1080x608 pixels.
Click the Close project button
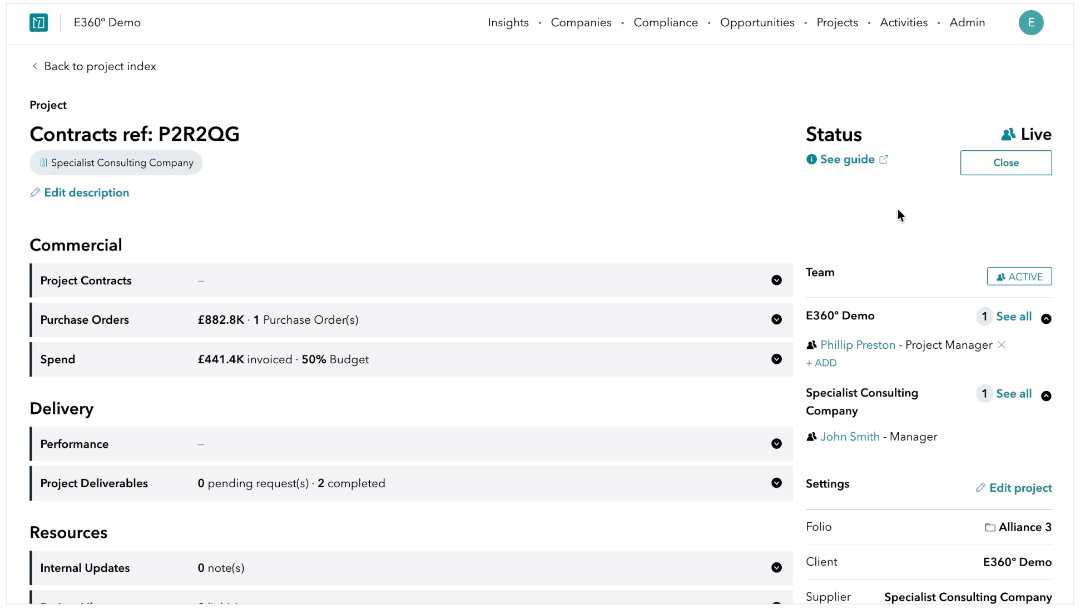click(x=1006, y=163)
